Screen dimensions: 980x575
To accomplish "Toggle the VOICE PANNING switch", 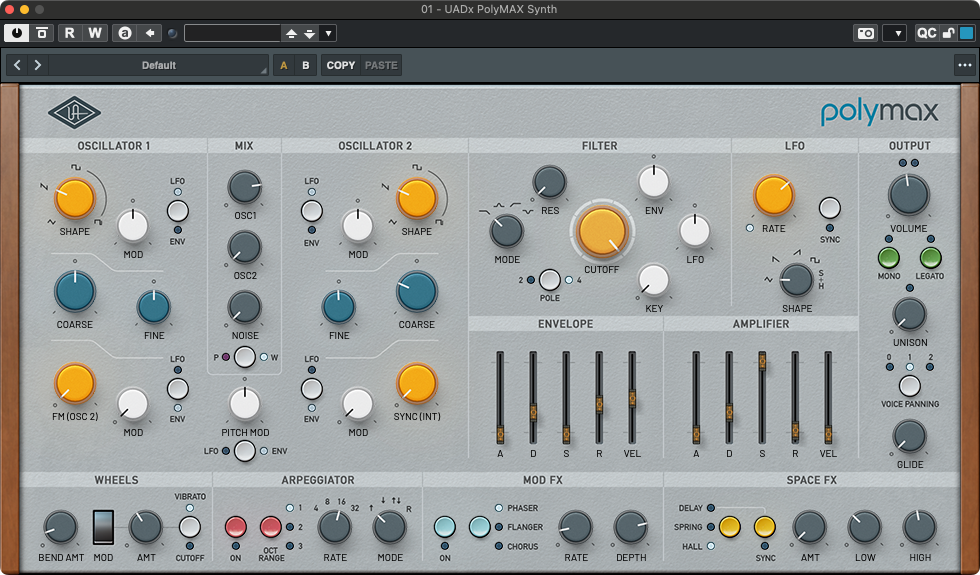I will (909, 386).
